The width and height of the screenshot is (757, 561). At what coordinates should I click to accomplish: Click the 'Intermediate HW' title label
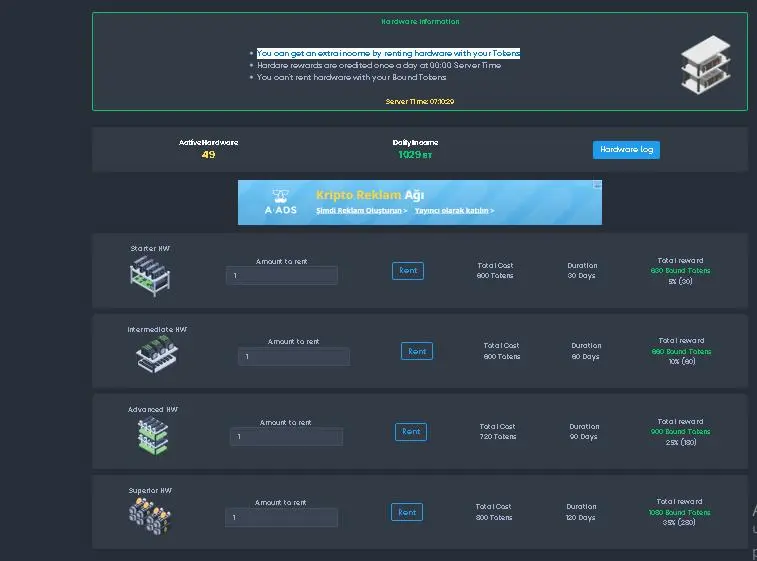point(157,330)
